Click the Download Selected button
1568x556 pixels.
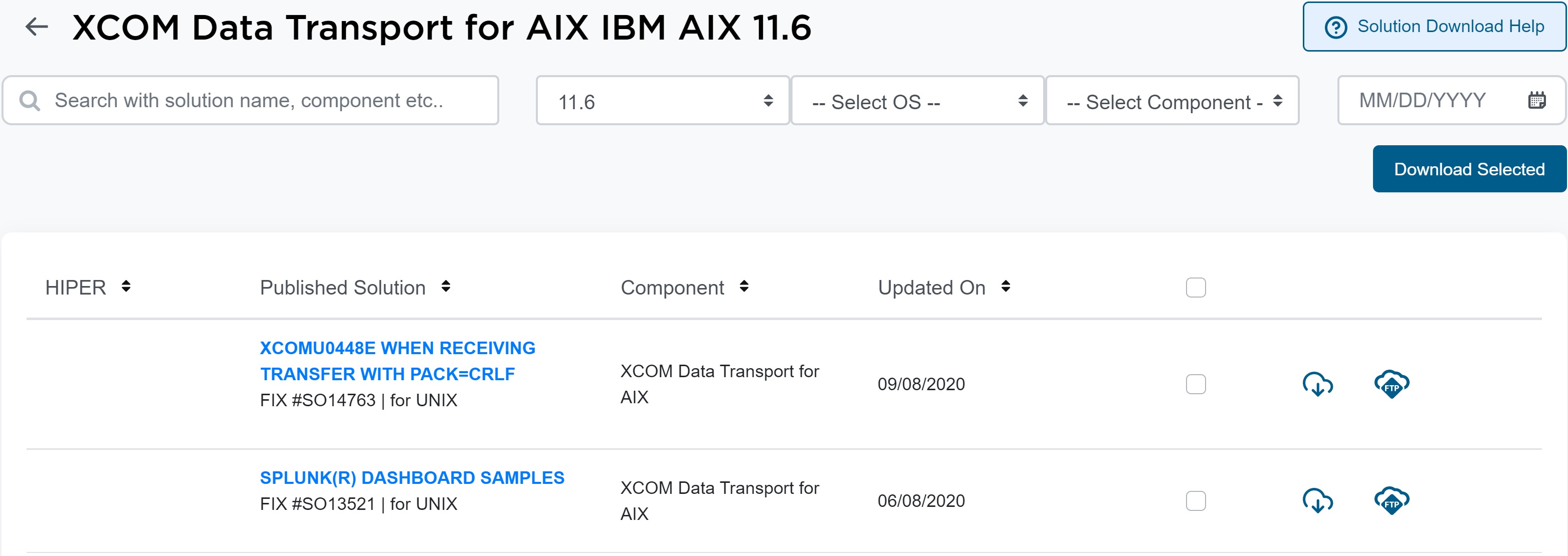click(1469, 169)
